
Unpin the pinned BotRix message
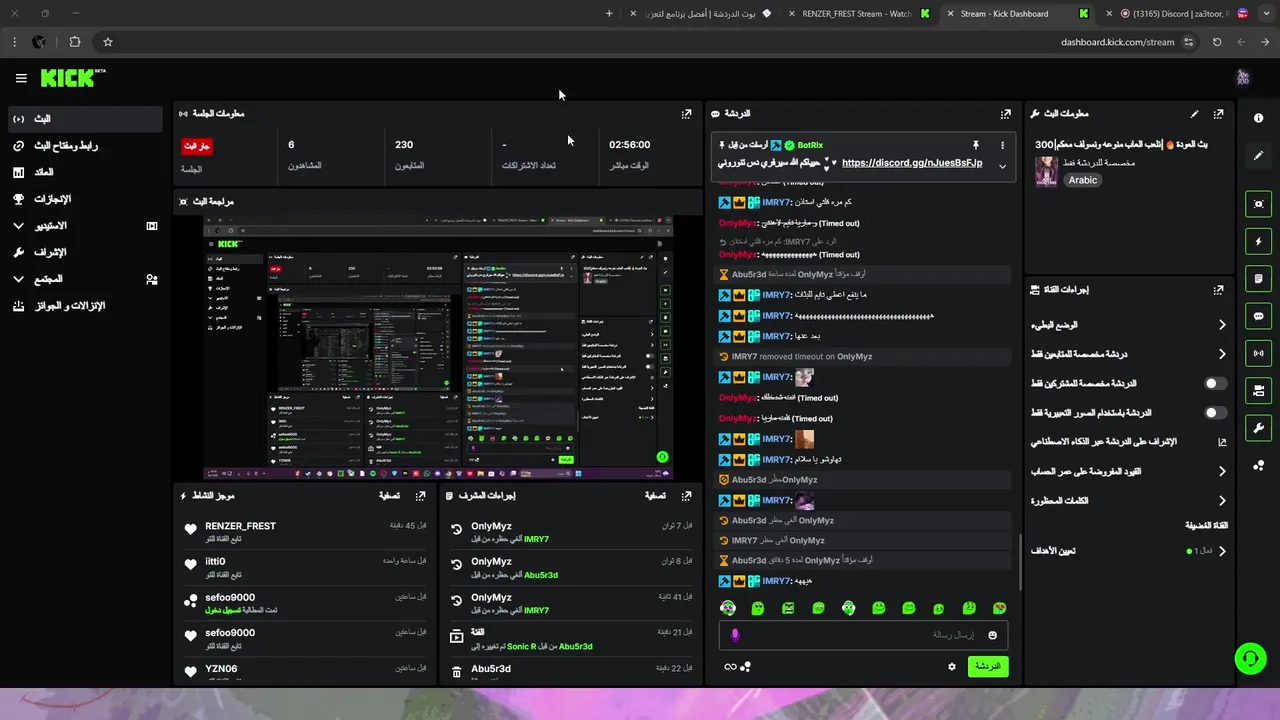tap(976, 145)
